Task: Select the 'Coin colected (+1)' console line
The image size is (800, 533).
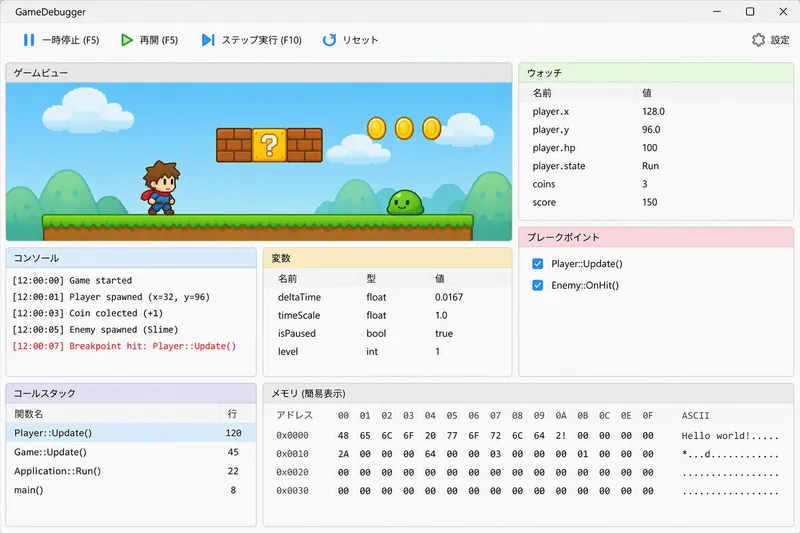Action: tap(88, 313)
